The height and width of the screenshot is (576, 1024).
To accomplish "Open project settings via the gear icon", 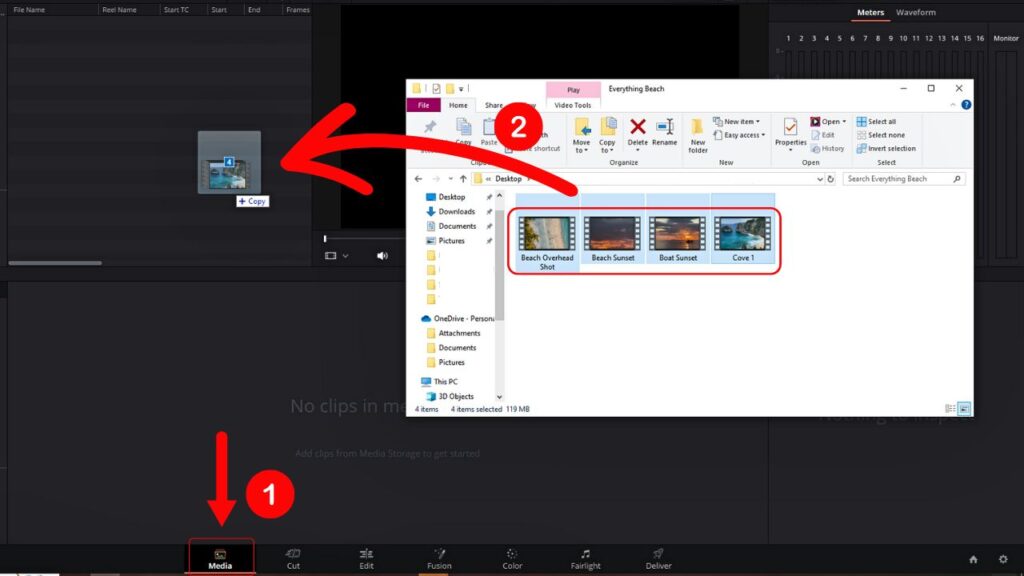I will click(1003, 561).
